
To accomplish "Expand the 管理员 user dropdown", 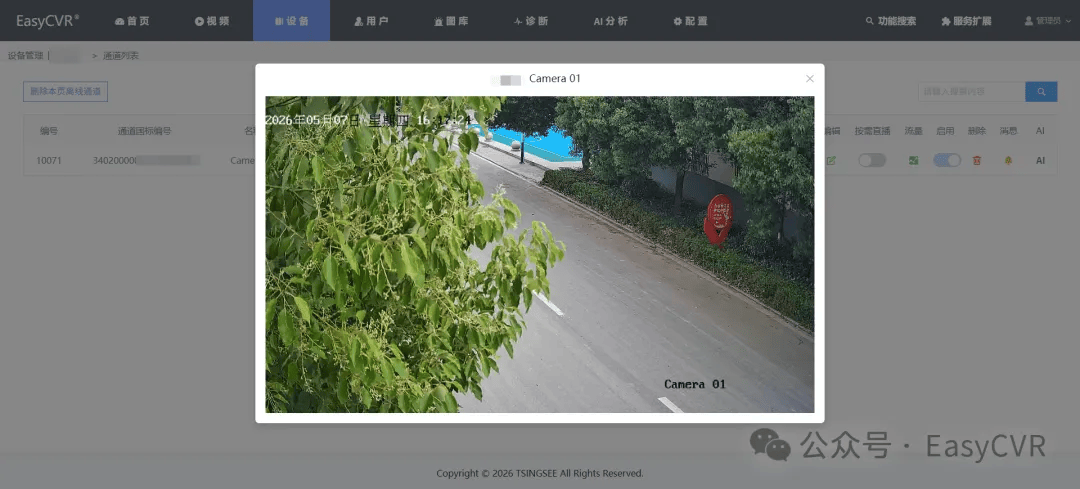I will tap(1048, 21).
